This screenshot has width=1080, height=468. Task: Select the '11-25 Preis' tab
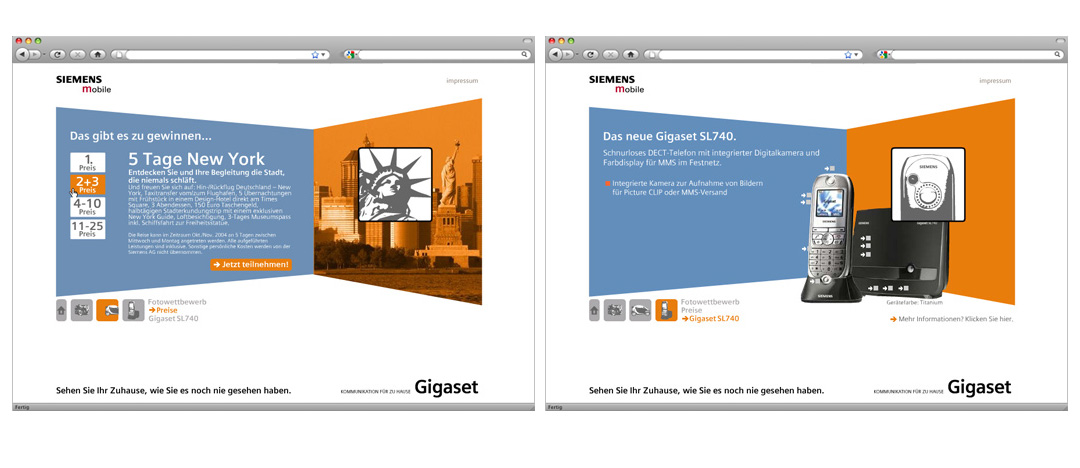[x=87, y=229]
